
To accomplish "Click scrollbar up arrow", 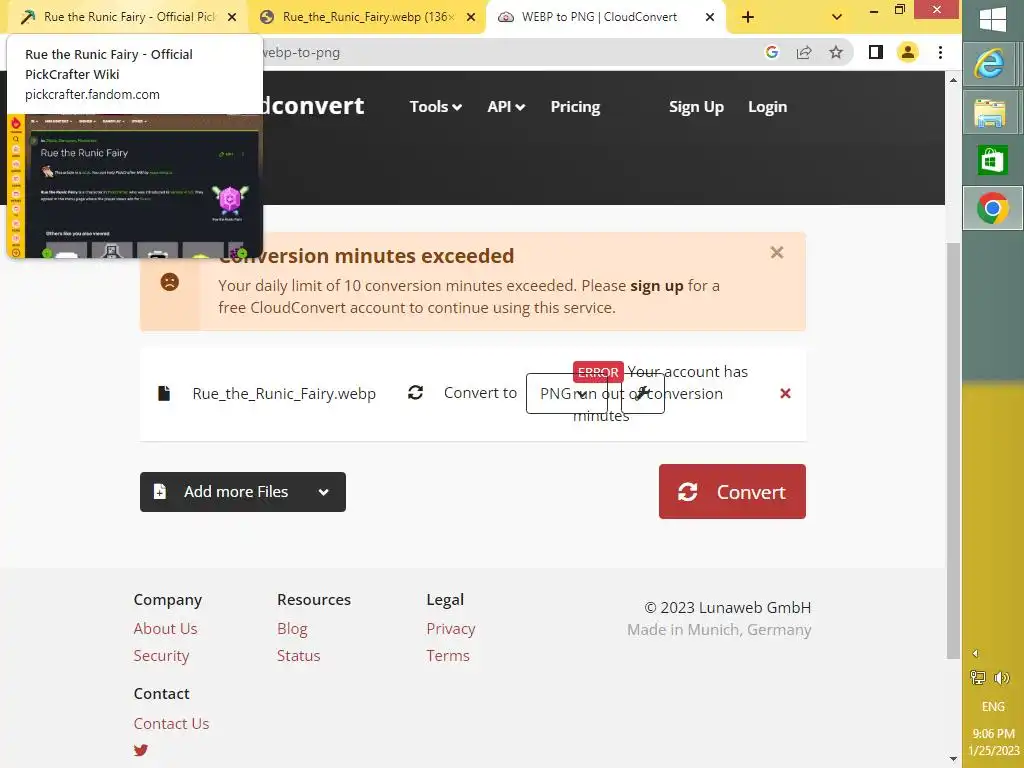I will (x=953, y=80).
